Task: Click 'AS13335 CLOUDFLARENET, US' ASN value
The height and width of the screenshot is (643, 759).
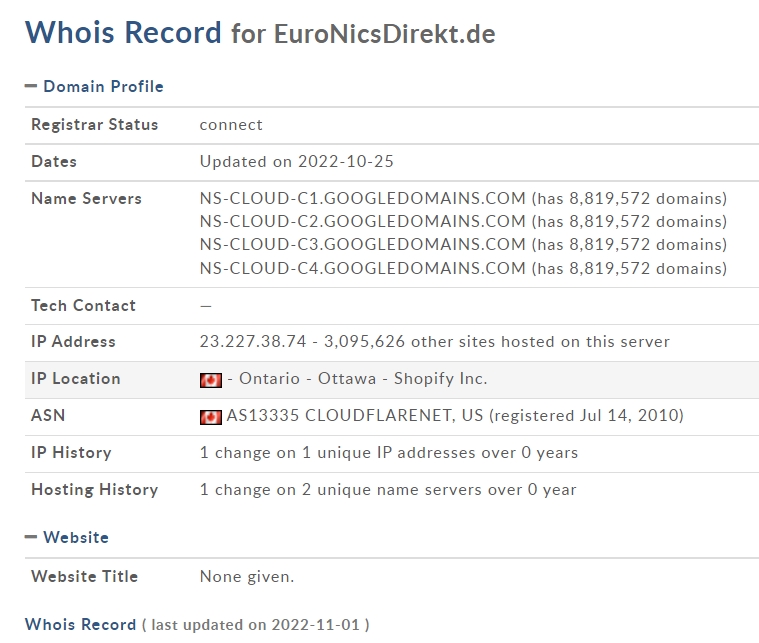Action: click(355, 415)
